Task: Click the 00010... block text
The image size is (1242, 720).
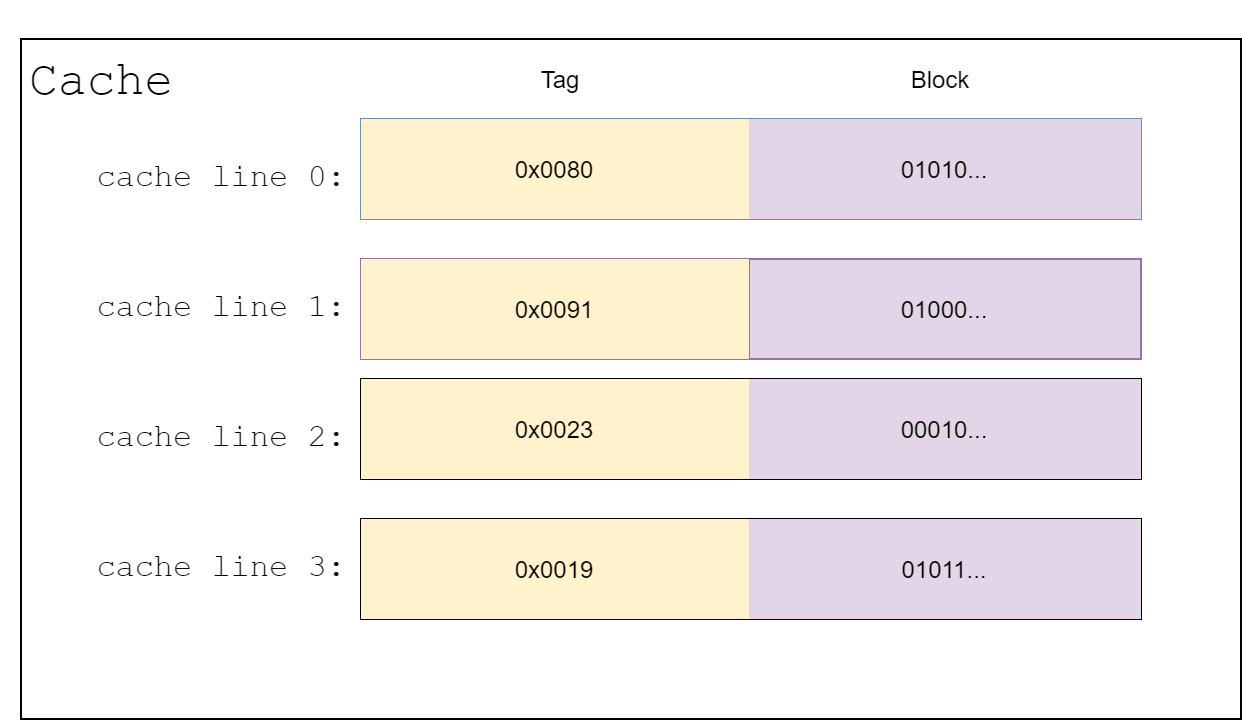Action: tap(944, 430)
